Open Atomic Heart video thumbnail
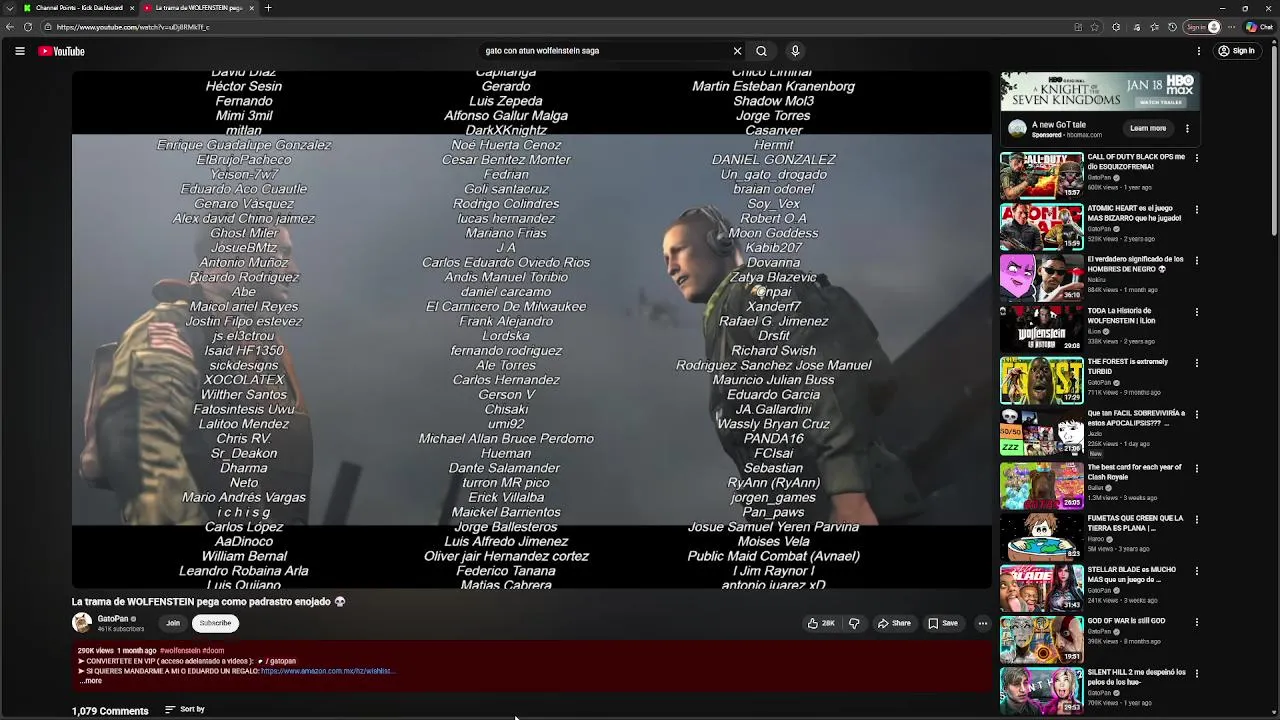The height and width of the screenshot is (720, 1280). 1041,226
